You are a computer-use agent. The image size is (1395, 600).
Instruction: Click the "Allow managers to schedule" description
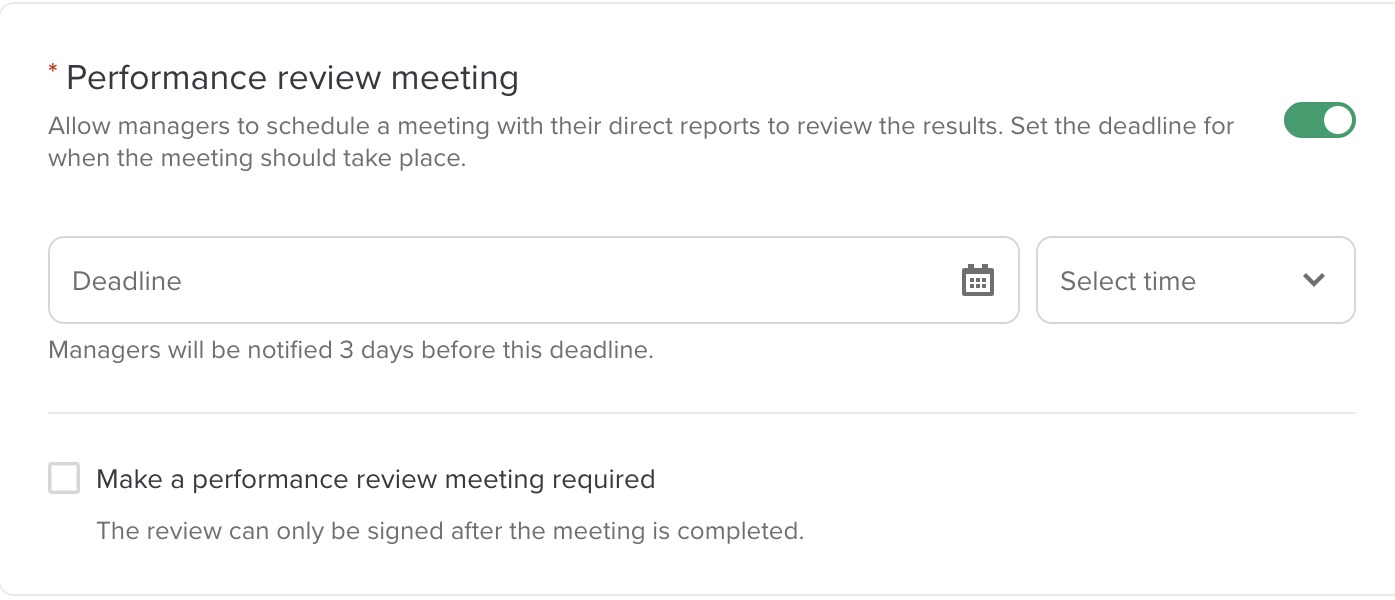[x=640, y=127]
